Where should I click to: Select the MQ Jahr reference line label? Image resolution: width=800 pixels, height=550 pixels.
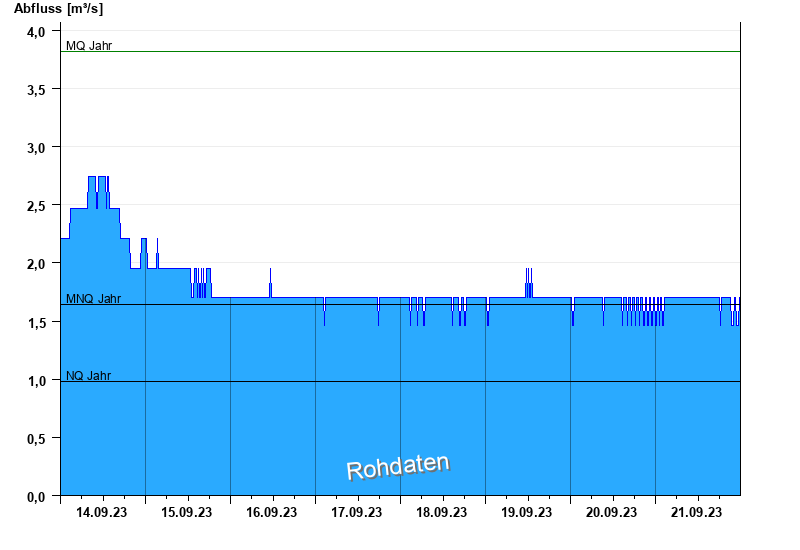coord(89,46)
